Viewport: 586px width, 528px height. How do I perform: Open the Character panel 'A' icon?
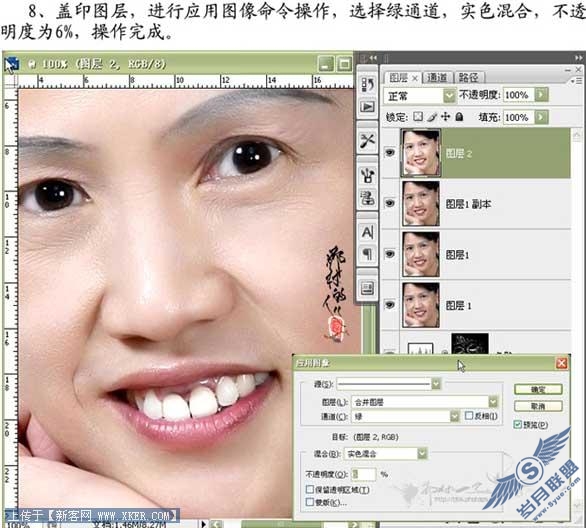click(367, 232)
